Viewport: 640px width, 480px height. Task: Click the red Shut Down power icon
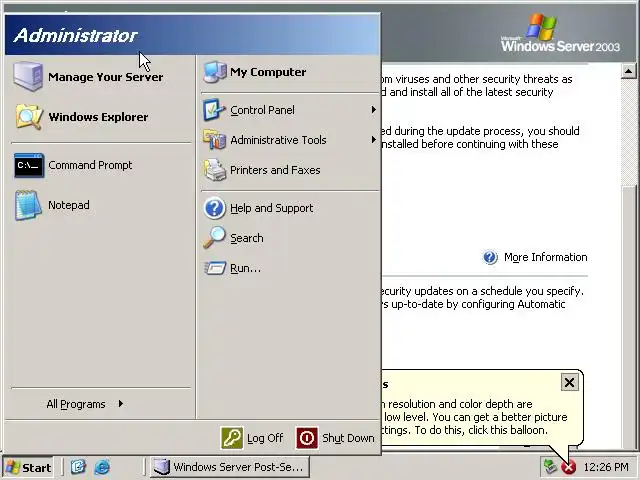307,438
